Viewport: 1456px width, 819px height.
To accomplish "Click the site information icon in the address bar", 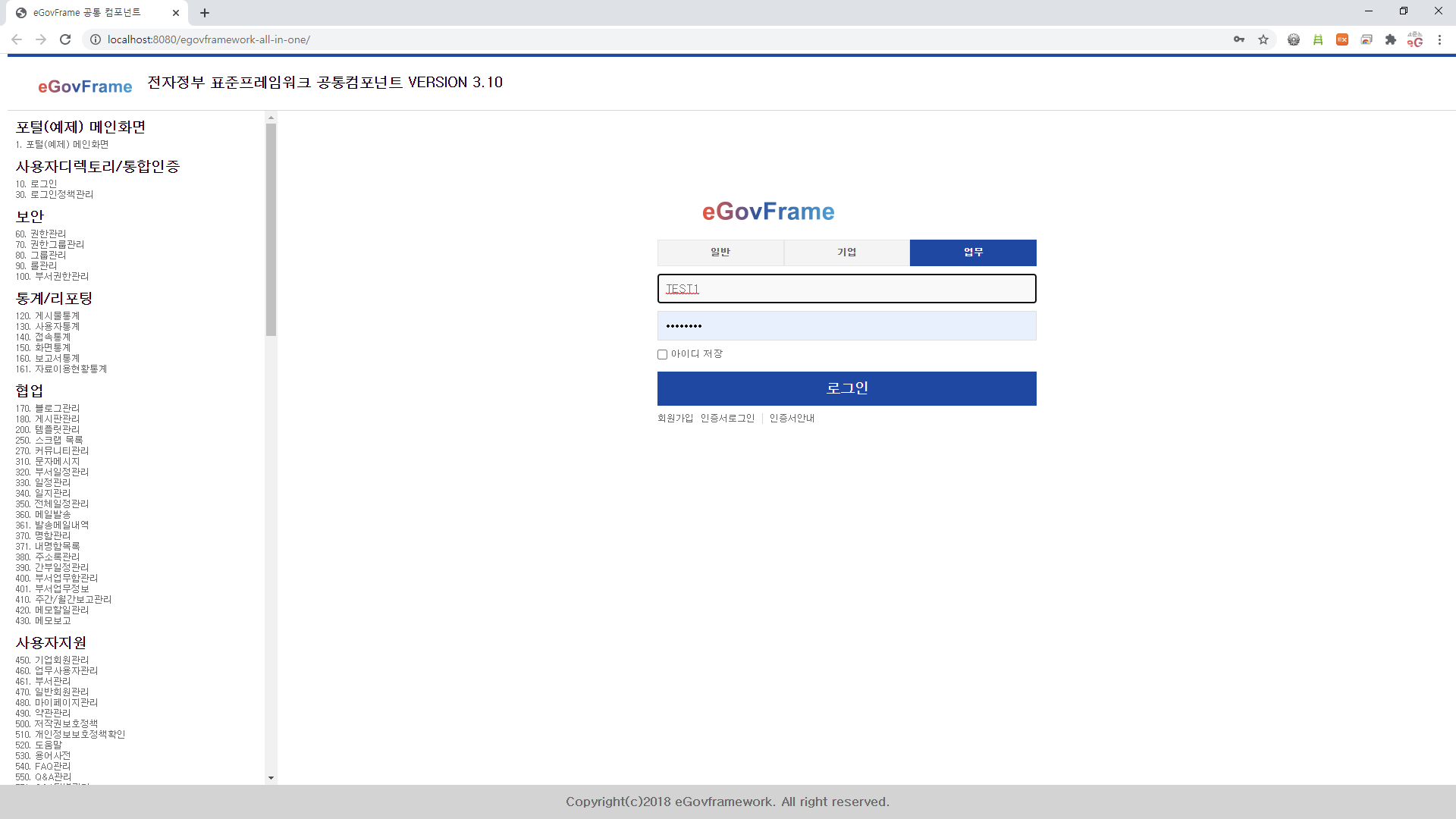I will coord(96,39).
